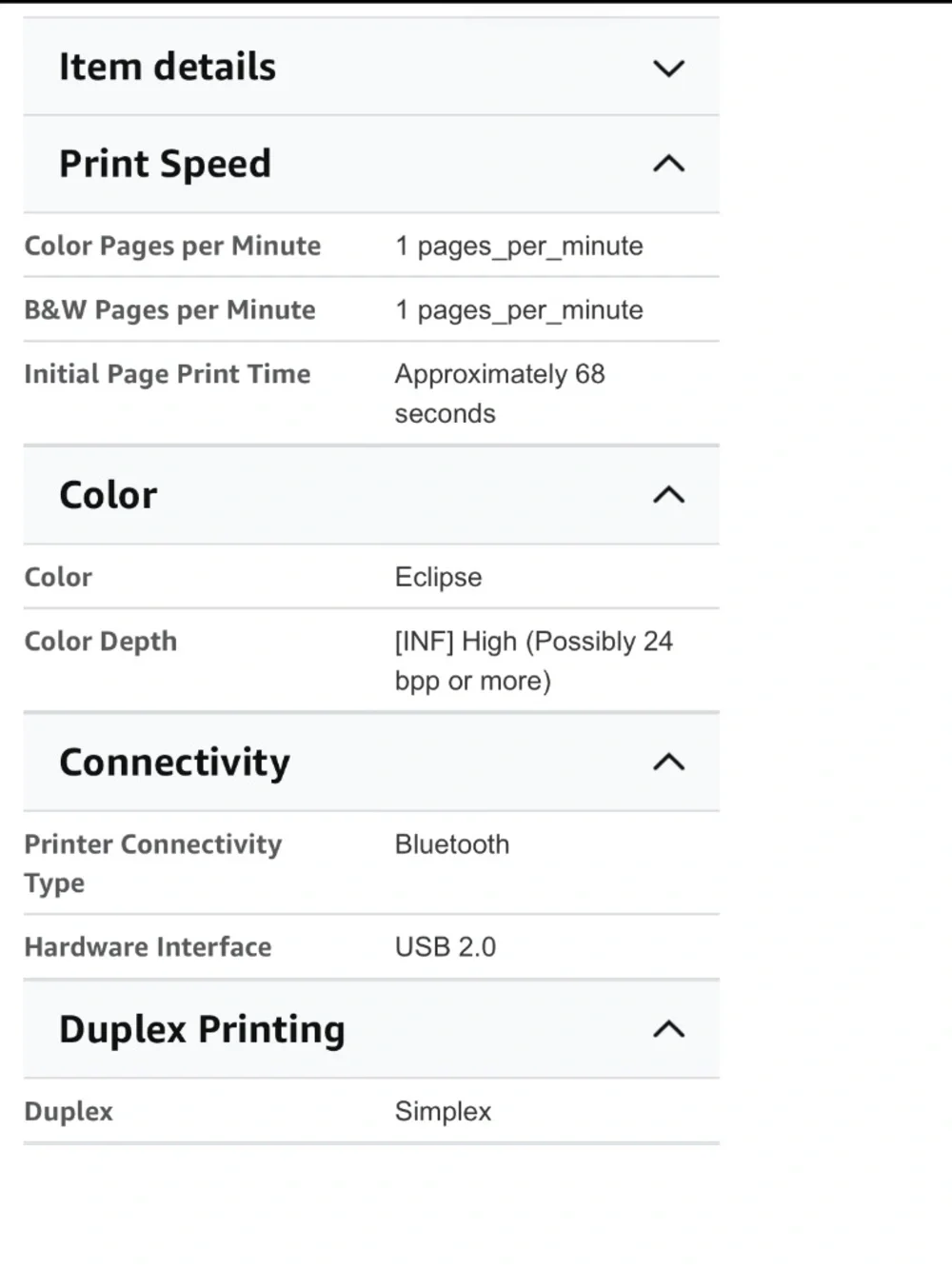Click the Hardware Interface label
Image resolution: width=952 pixels, height=1269 pixels.
click(148, 947)
